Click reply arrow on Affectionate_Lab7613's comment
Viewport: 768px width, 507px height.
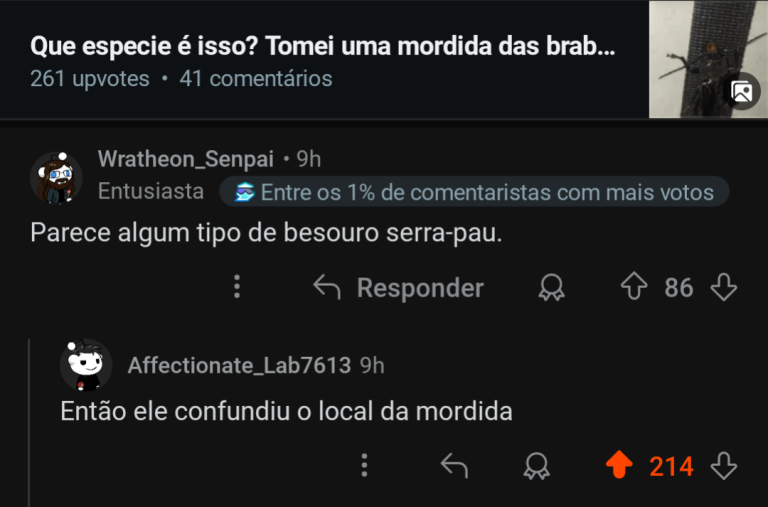click(x=455, y=465)
